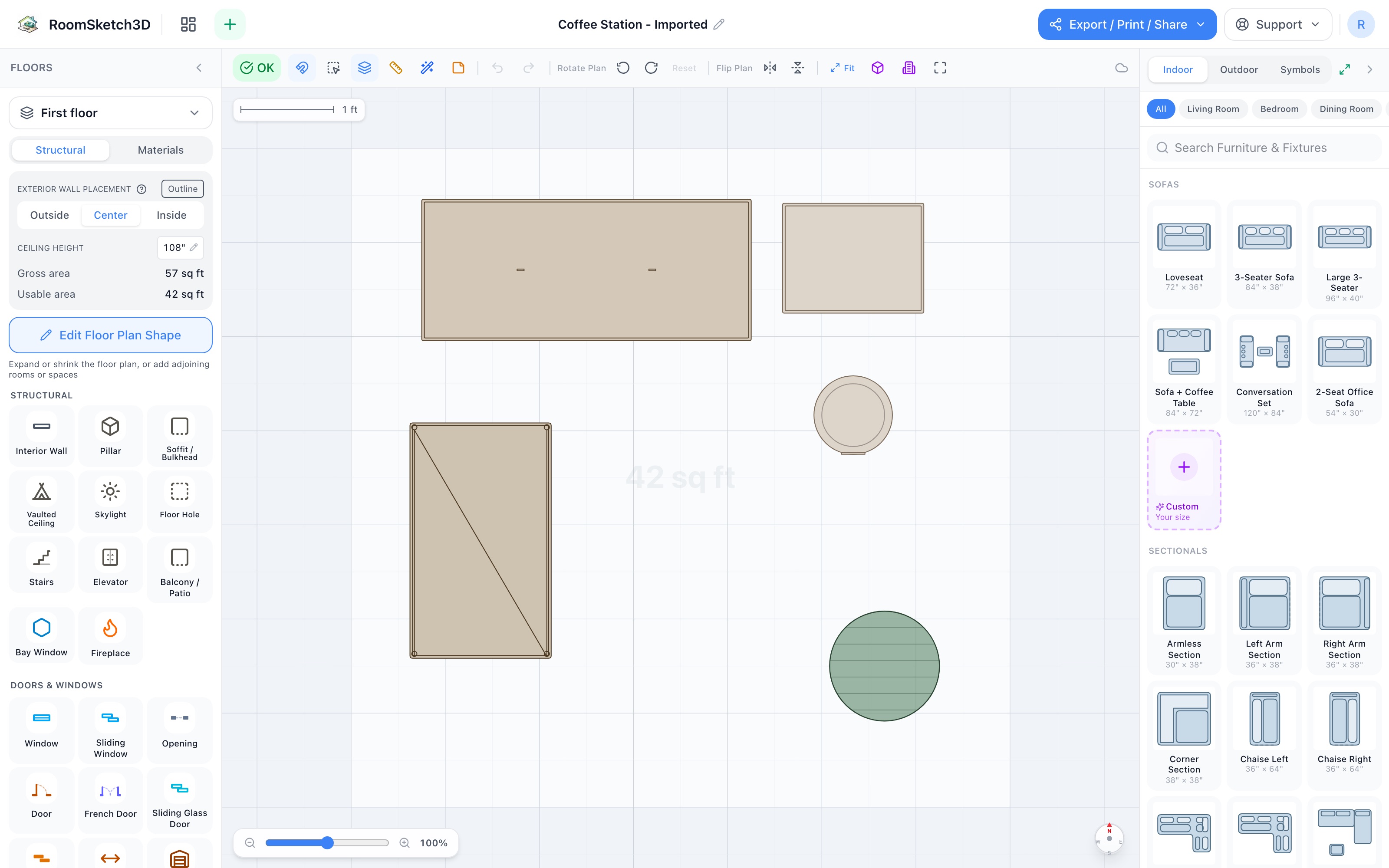
Task: Click the zoom slider handle
Action: point(327,843)
